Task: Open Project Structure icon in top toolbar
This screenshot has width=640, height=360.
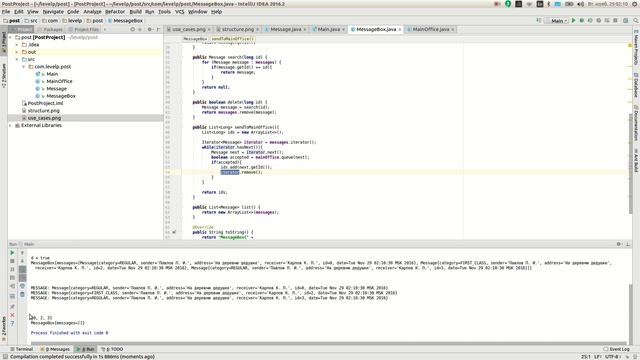Action: click(625, 20)
